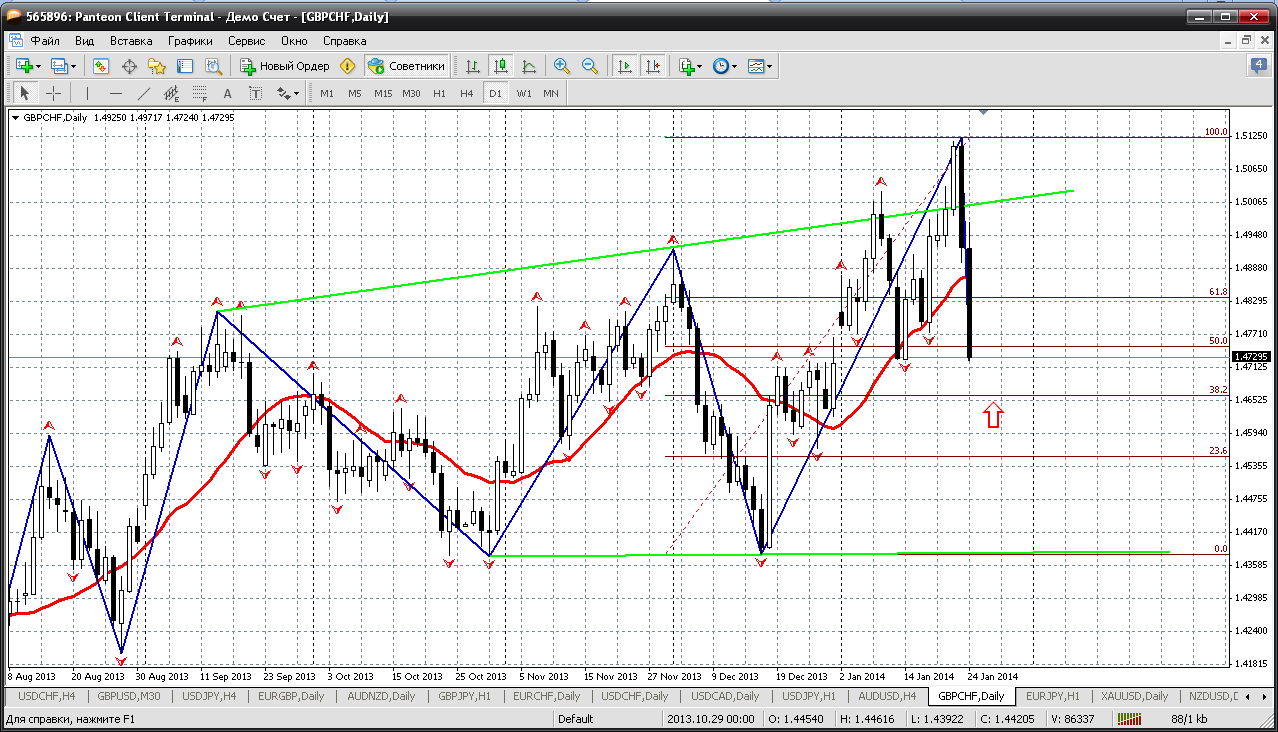The height and width of the screenshot is (732, 1278).
Task: Click the connection bars status icon
Action: click(x=1129, y=718)
